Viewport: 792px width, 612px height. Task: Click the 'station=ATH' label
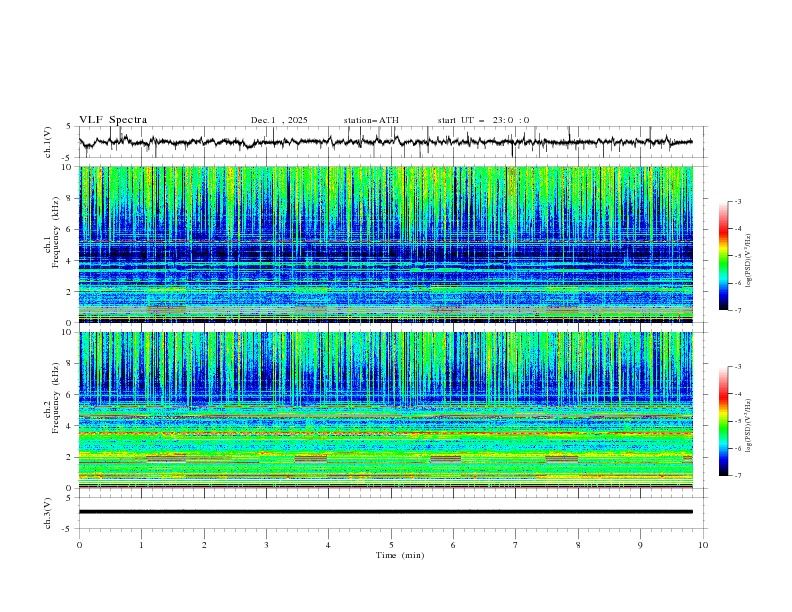tap(371, 120)
